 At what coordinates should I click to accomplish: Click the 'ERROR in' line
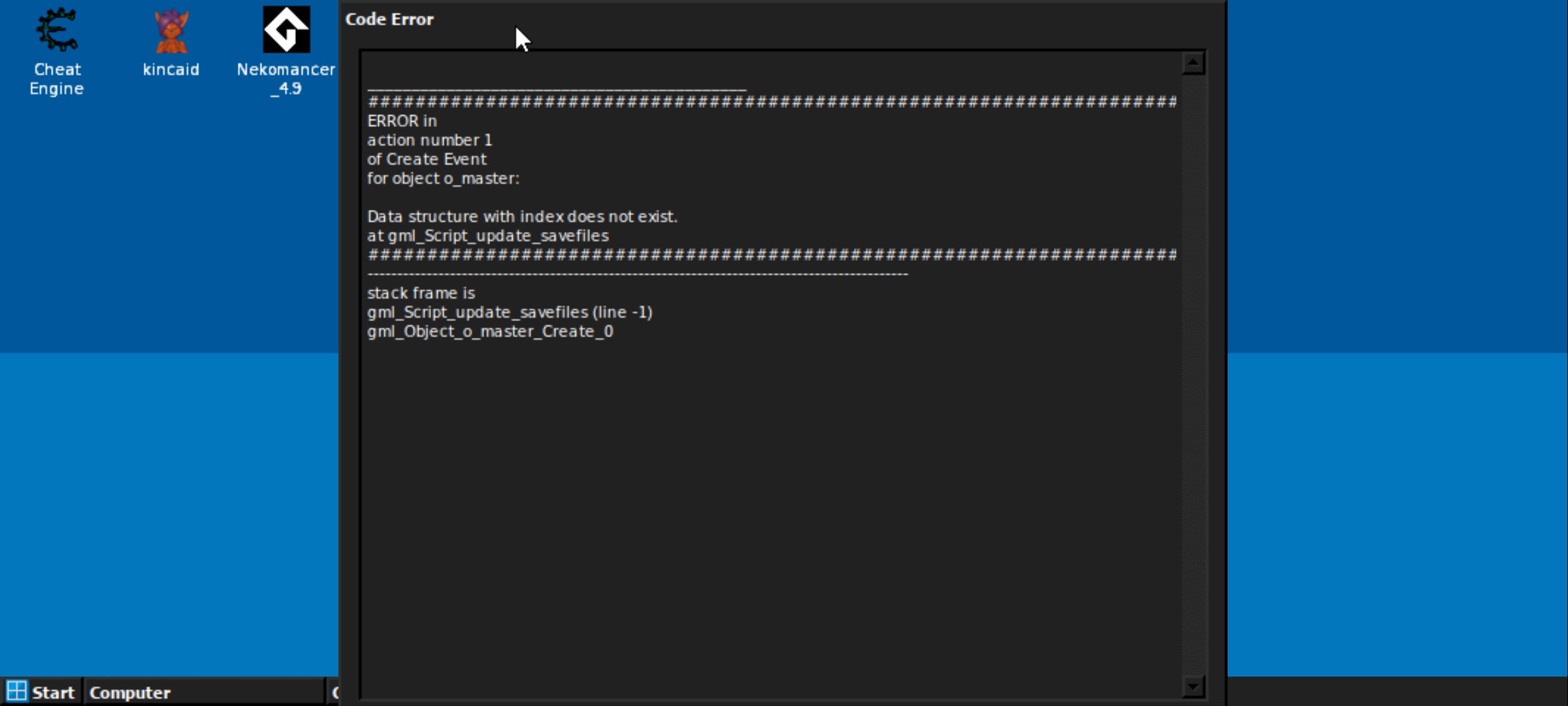tap(402, 121)
